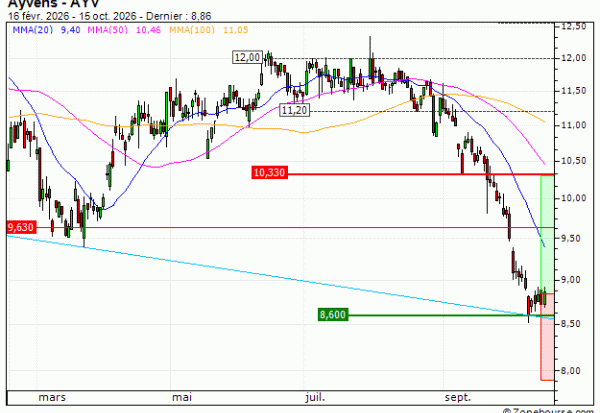600x413 pixels.
Task: Select the 11,20 price level box
Action: tap(294, 110)
